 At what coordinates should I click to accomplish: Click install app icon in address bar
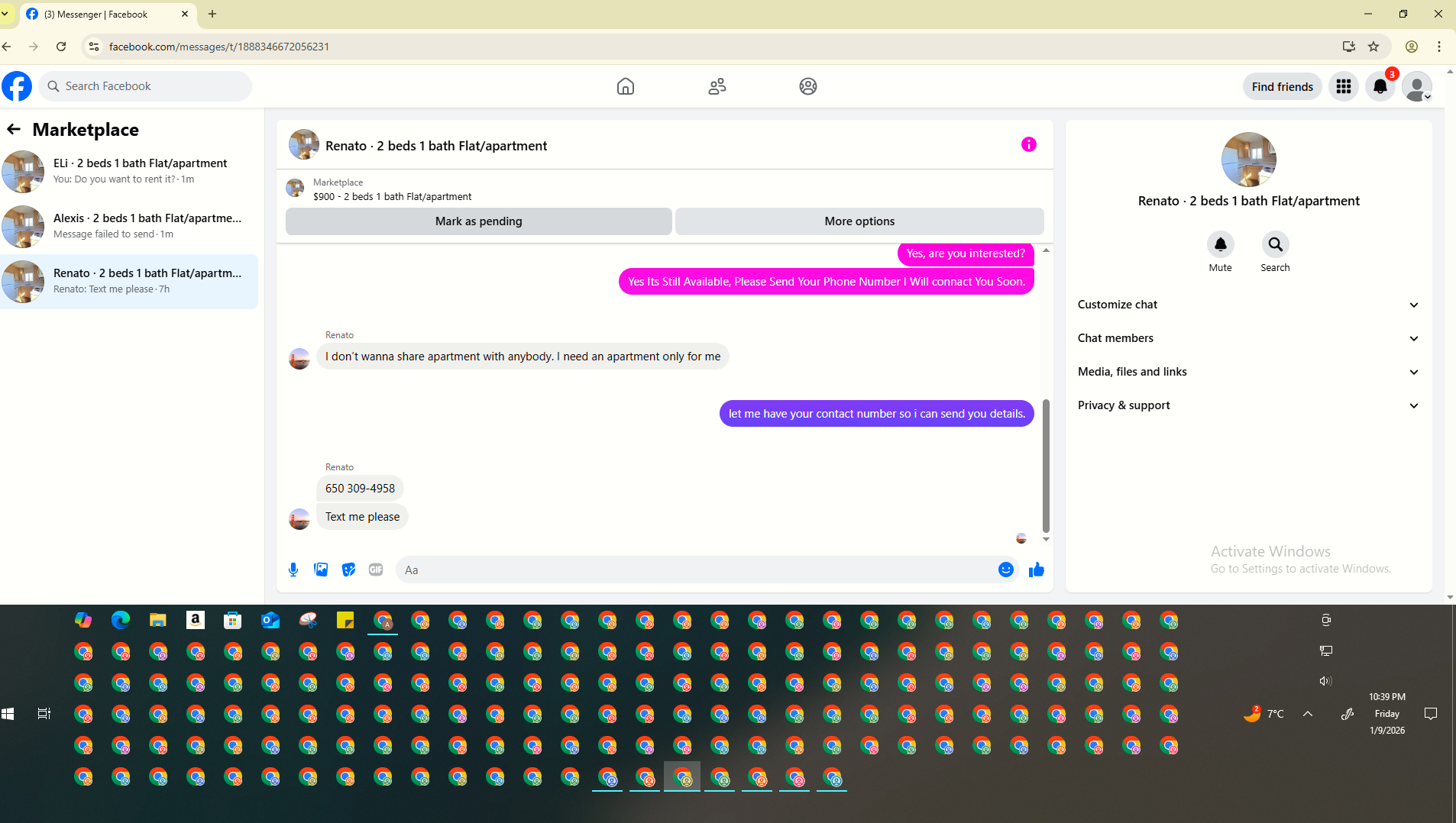[1349, 47]
